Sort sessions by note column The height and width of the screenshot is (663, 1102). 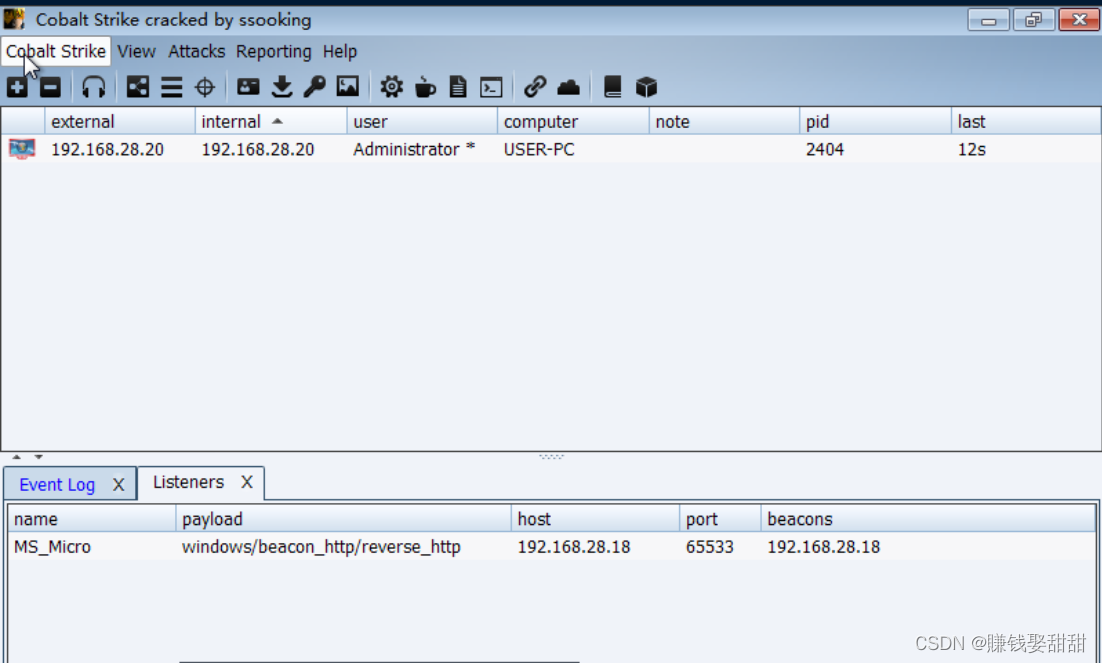tap(724, 122)
